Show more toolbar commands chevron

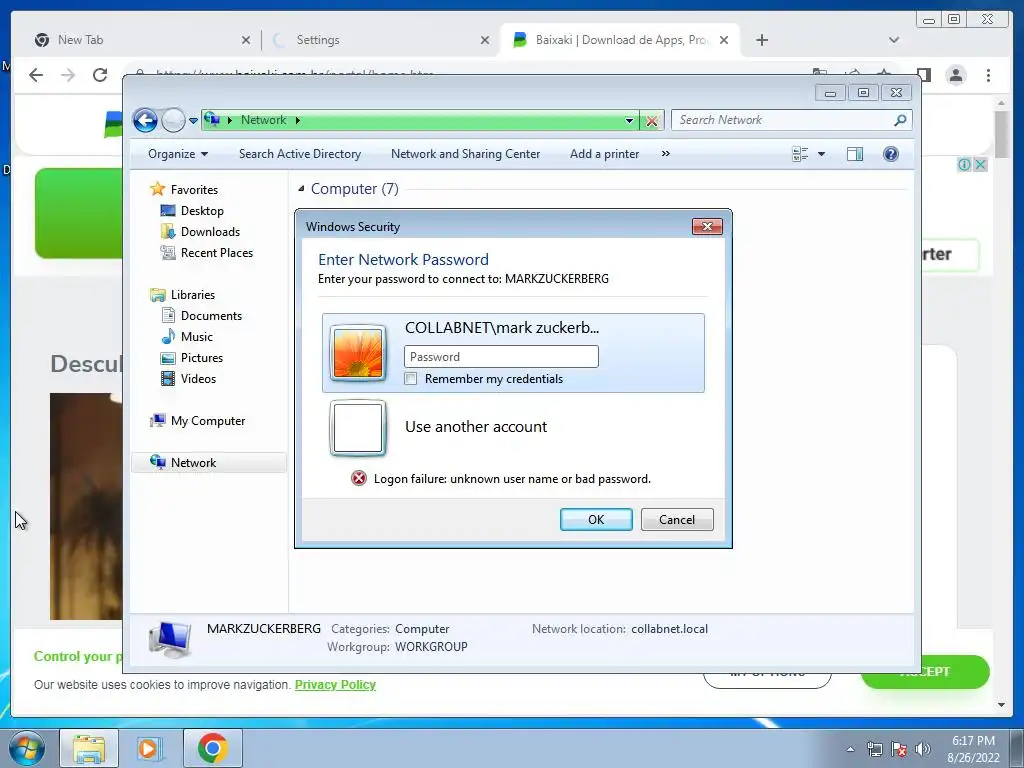[x=665, y=154]
